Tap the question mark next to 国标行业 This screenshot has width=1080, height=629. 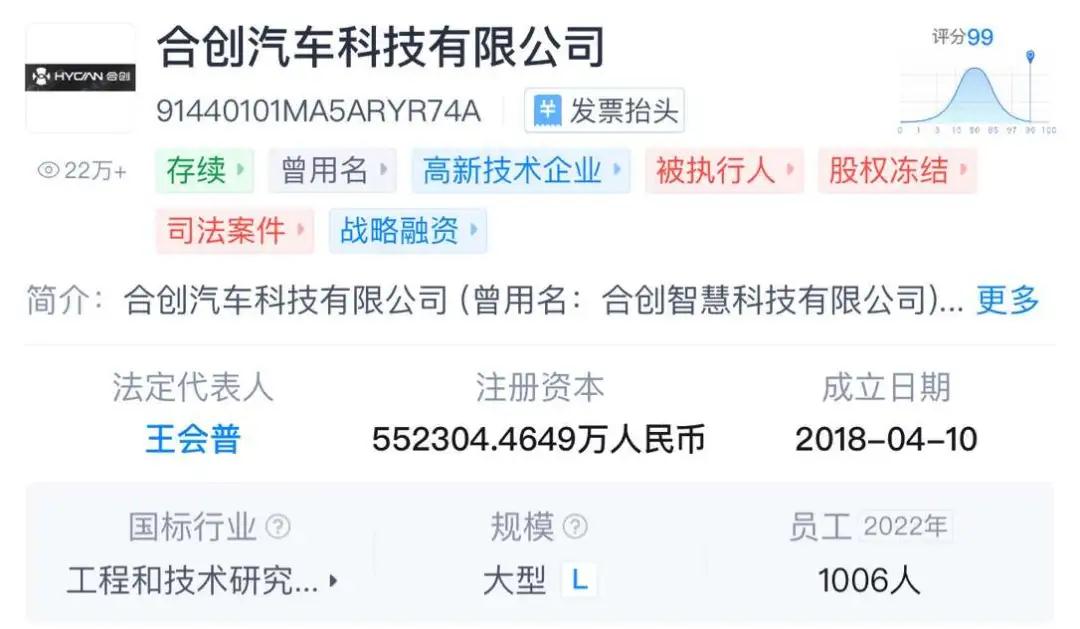(278, 527)
